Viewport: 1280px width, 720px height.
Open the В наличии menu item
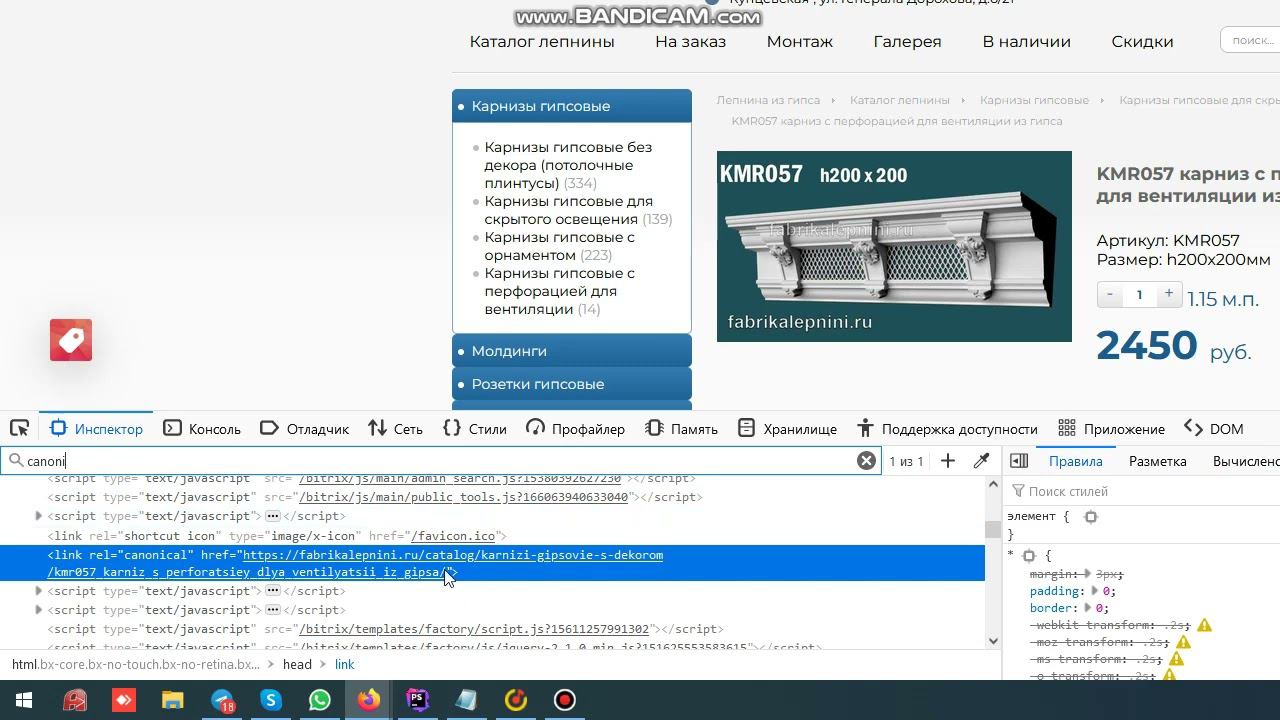1026,41
